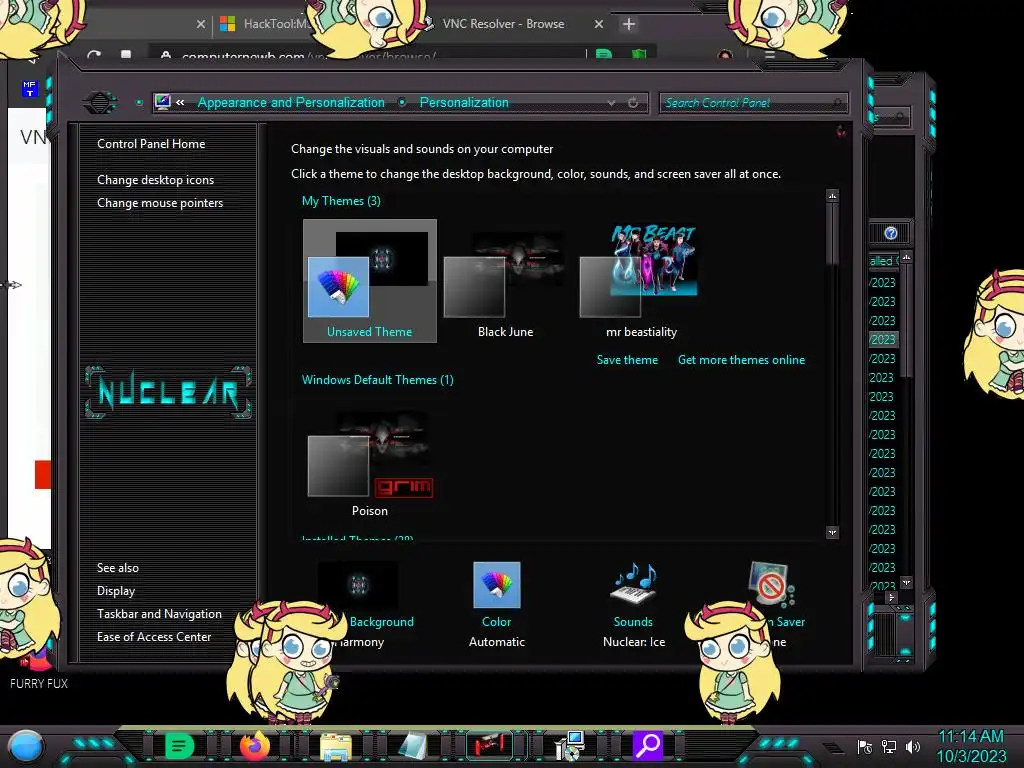Open the Color settings icon
The height and width of the screenshot is (768, 1024).
497,584
